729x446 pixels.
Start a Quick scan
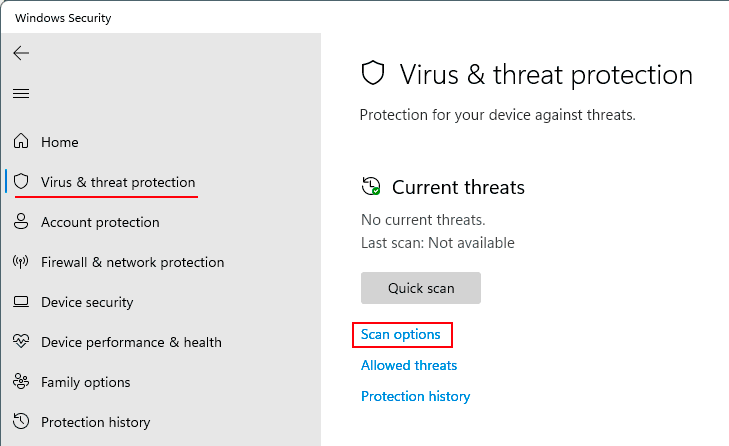pos(421,288)
